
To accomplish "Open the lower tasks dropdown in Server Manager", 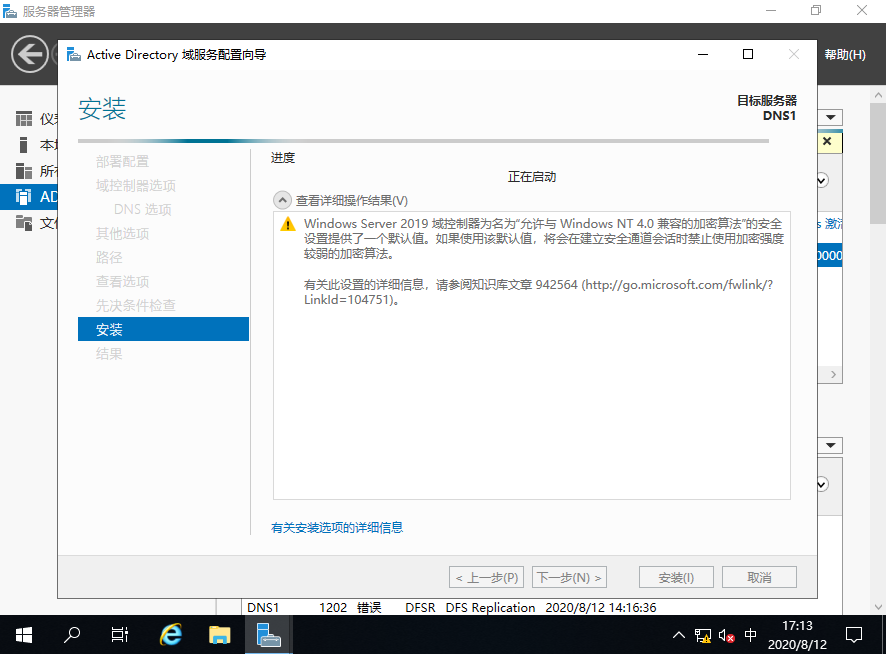I will tap(831, 445).
